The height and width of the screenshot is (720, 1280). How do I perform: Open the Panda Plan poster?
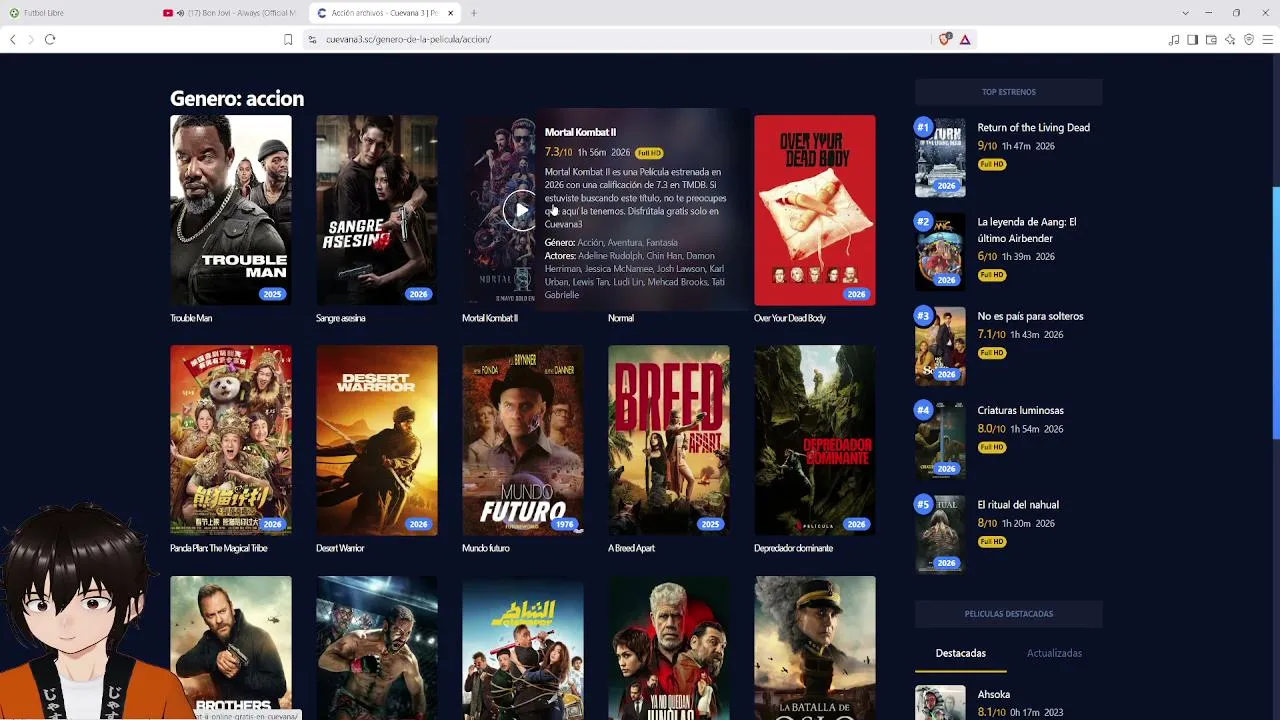point(231,440)
